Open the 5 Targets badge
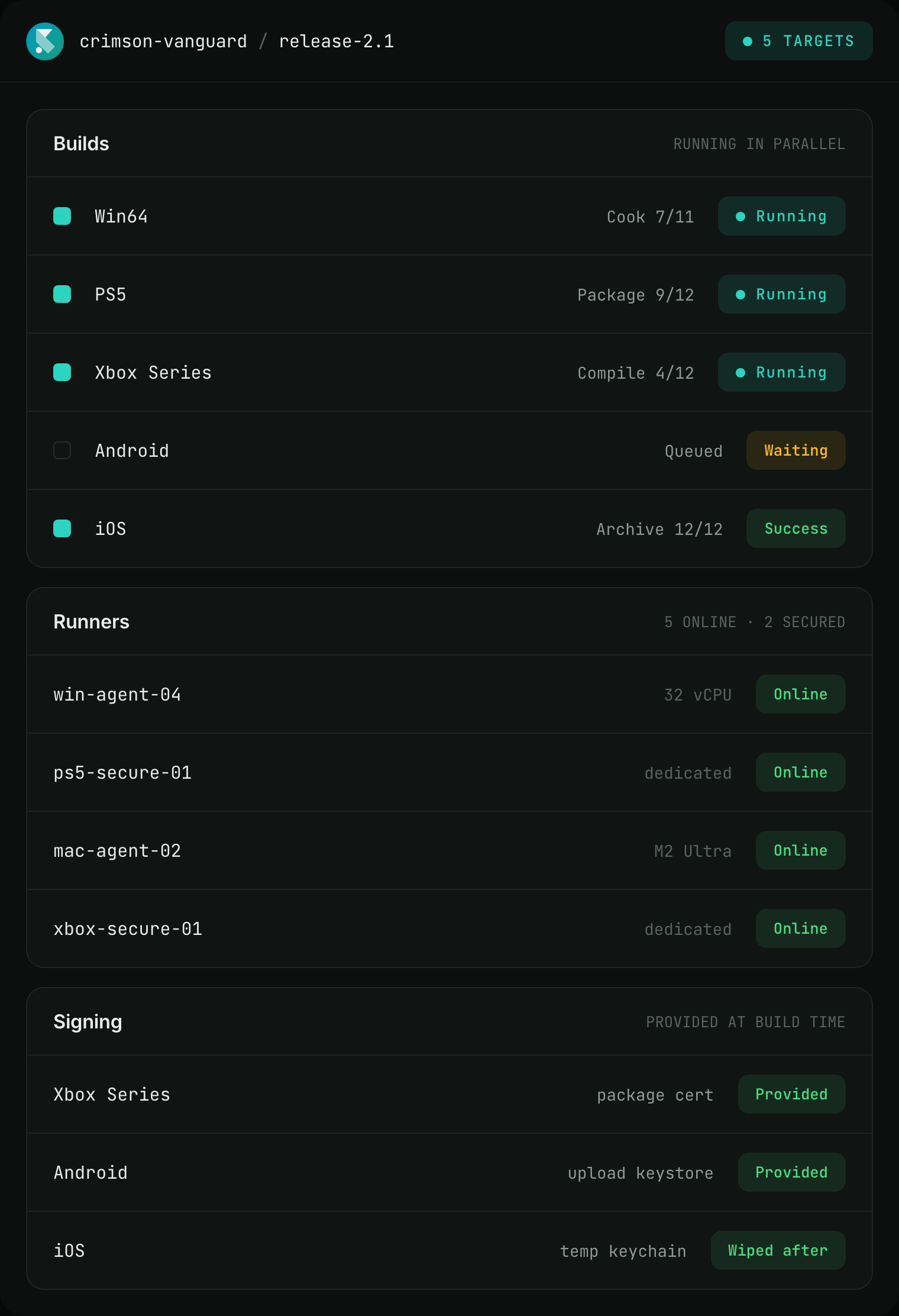Screen dimensions: 899x1316 coord(798,41)
